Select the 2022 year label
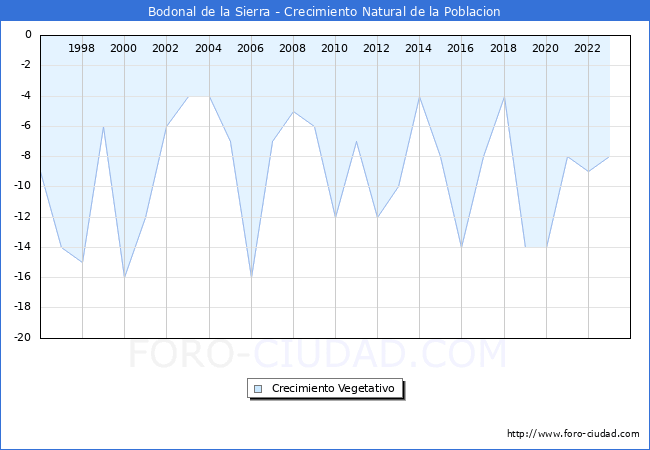This screenshot has width=650, height=450. 587,48
